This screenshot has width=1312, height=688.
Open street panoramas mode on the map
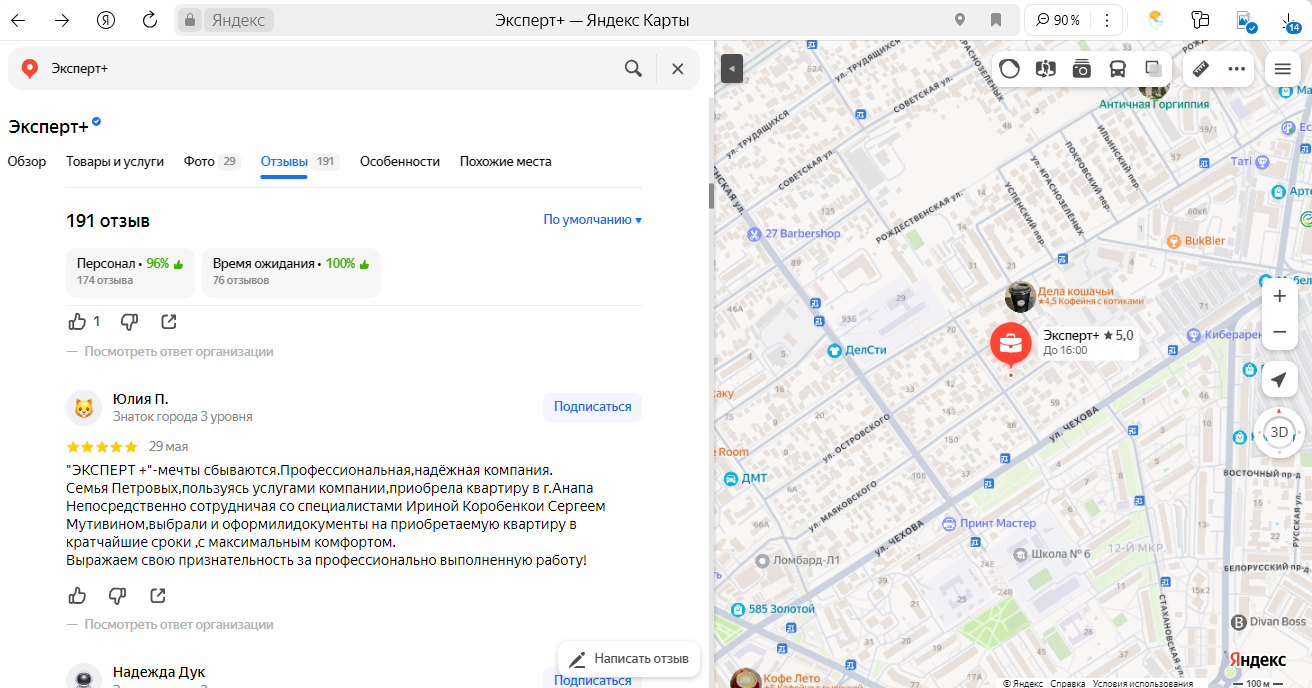(x=1046, y=69)
